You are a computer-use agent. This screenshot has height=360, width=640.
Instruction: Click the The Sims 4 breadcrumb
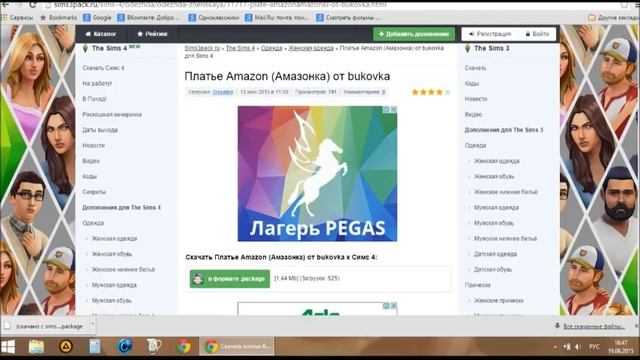(240, 48)
